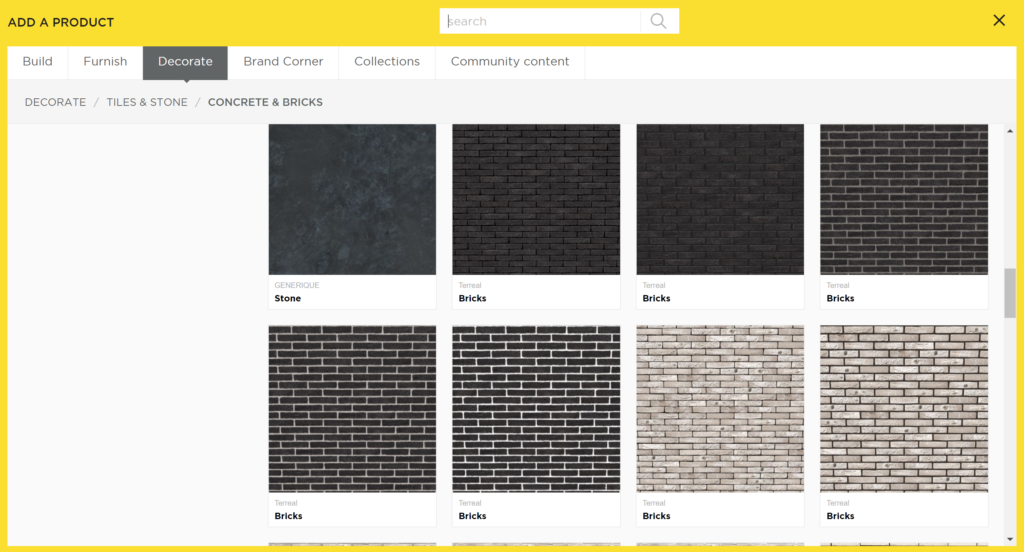Grab the vertical scrollbar thumb
The image size is (1024, 552).
[x=1010, y=293]
